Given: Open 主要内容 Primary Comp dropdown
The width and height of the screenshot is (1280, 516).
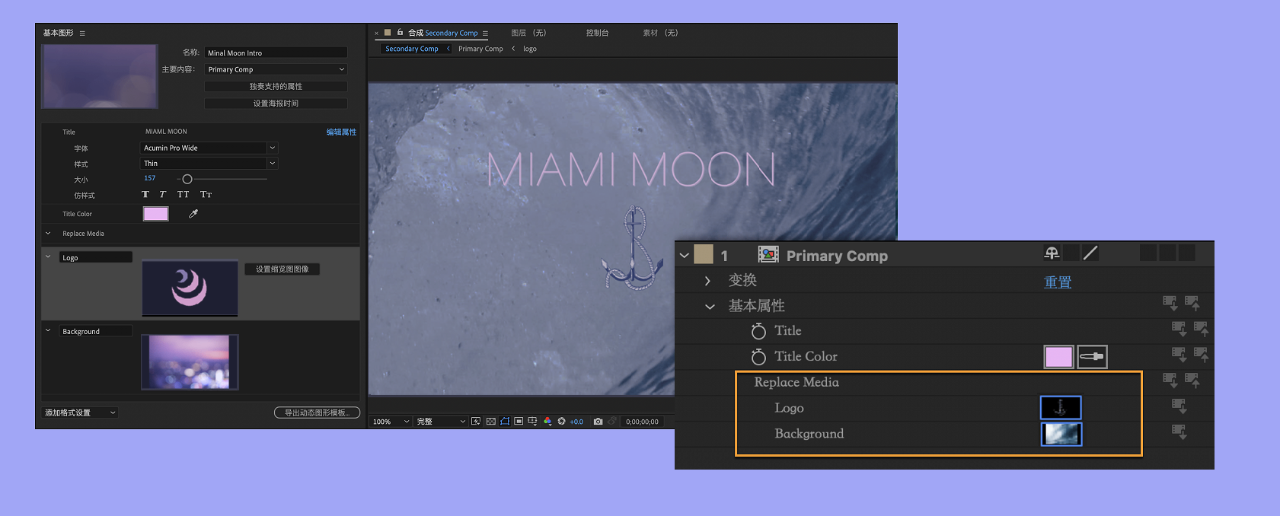Looking at the screenshot, I should pos(275,70).
